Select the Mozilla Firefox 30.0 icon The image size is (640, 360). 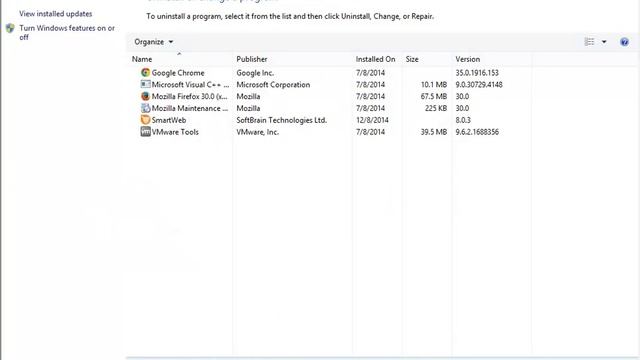point(145,96)
